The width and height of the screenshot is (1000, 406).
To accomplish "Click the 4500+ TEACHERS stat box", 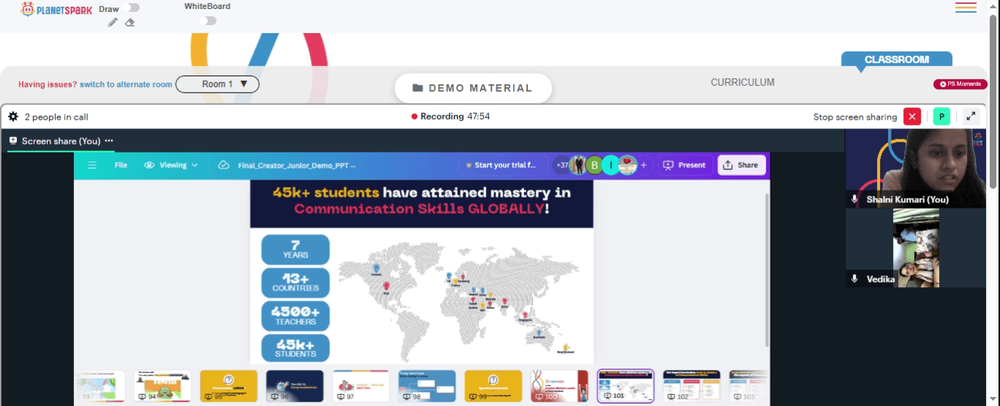I will [x=295, y=316].
